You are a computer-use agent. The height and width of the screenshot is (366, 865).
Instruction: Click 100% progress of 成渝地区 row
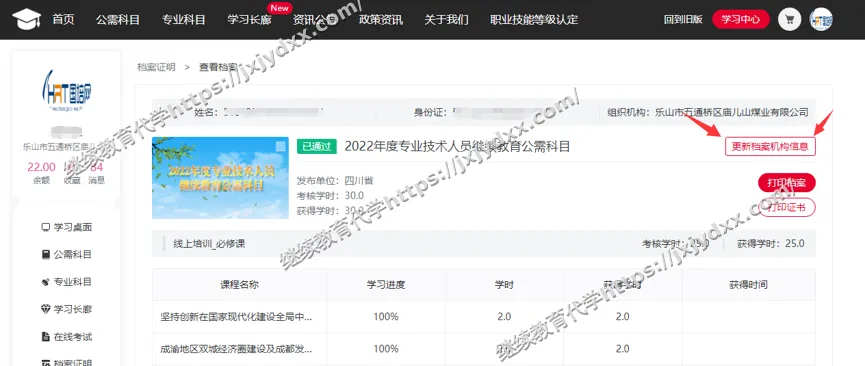pyautogui.click(x=386, y=349)
